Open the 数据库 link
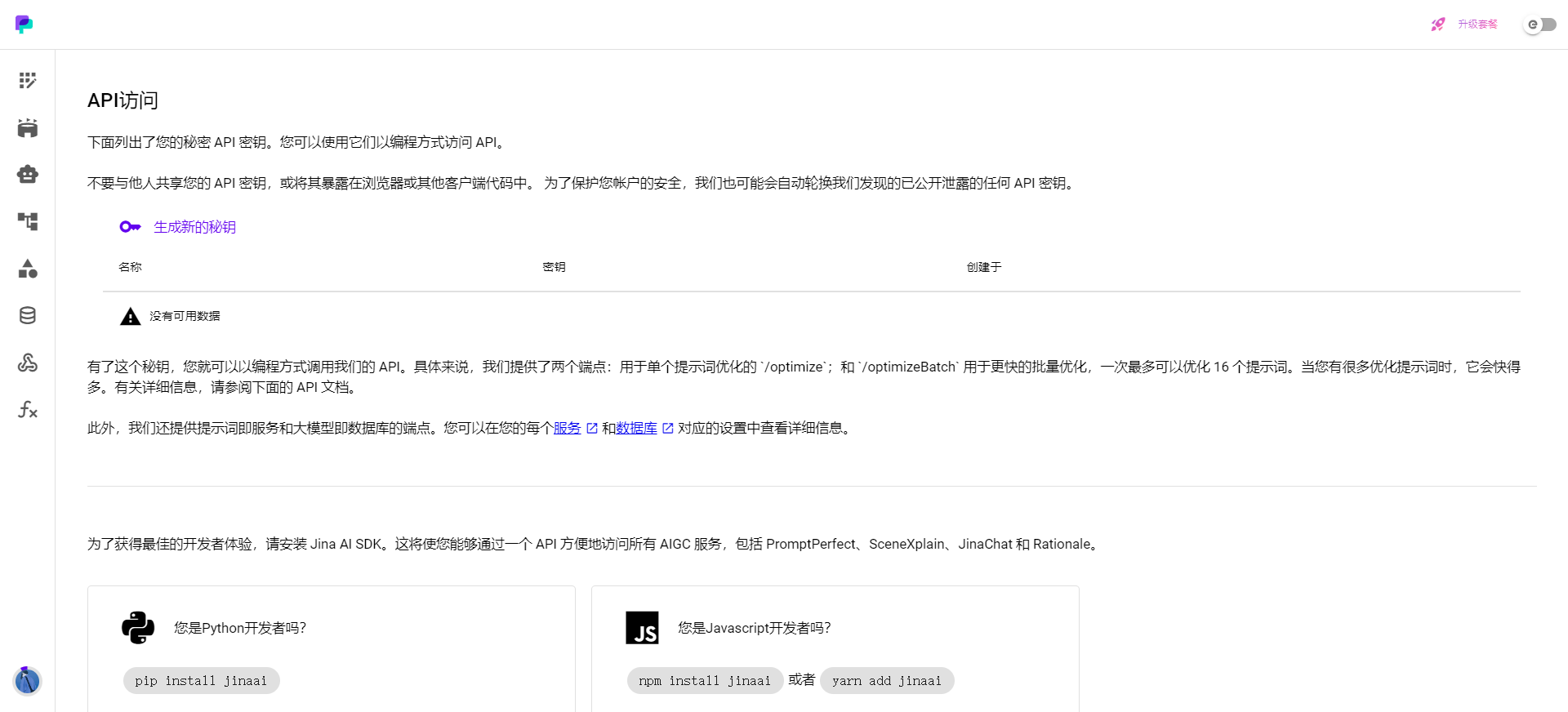This screenshot has width=1568, height=712. (x=636, y=428)
